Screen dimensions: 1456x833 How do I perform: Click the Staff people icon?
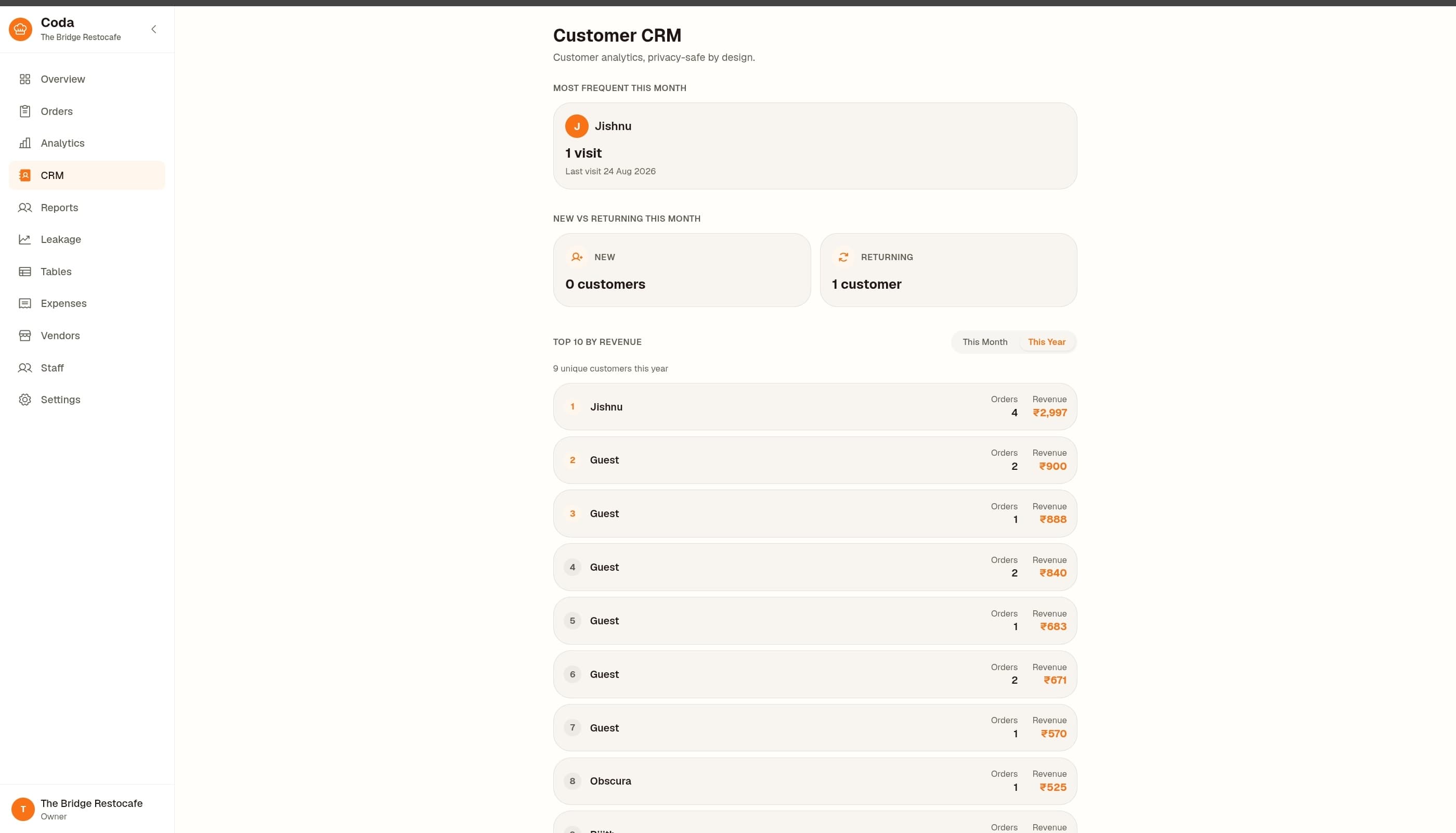(x=24, y=367)
